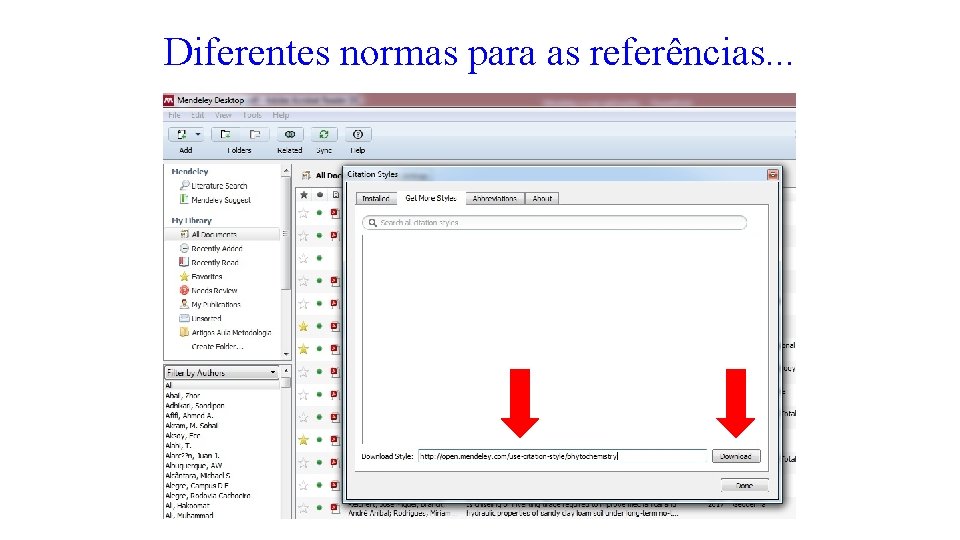Click the search magnifier icon in Citation Styles
Image resolution: width=960 pixels, height=540 pixels.
(x=372, y=222)
